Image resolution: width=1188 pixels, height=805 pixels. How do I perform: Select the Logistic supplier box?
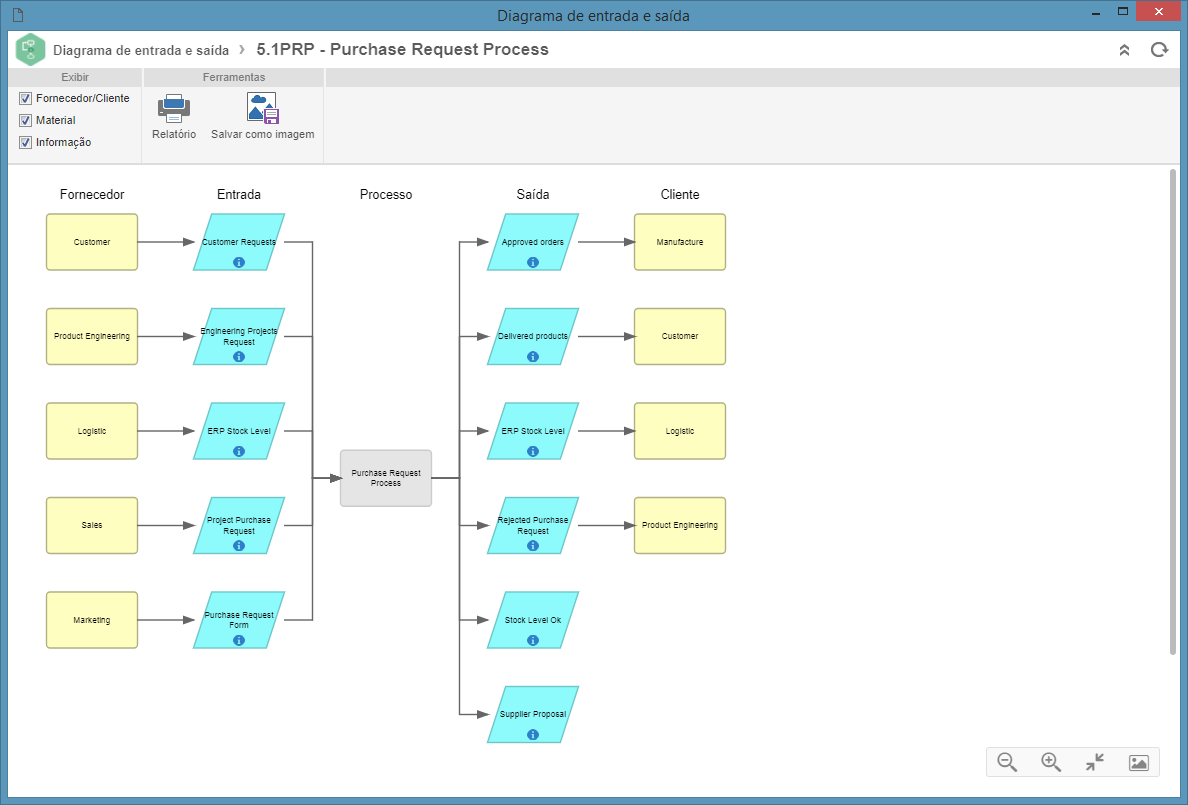pos(92,431)
